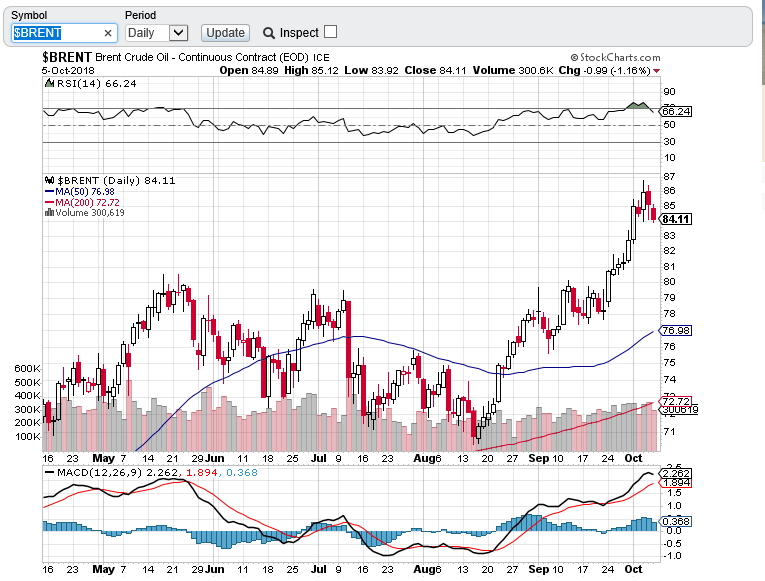765x581 pixels.
Task: Click the 0.368 histogram axis label
Action: 675,521
